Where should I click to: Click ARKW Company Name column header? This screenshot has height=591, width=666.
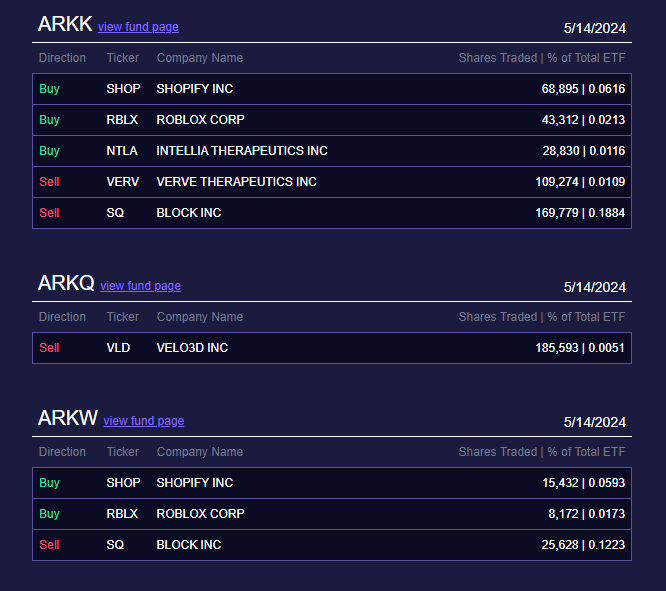200,452
